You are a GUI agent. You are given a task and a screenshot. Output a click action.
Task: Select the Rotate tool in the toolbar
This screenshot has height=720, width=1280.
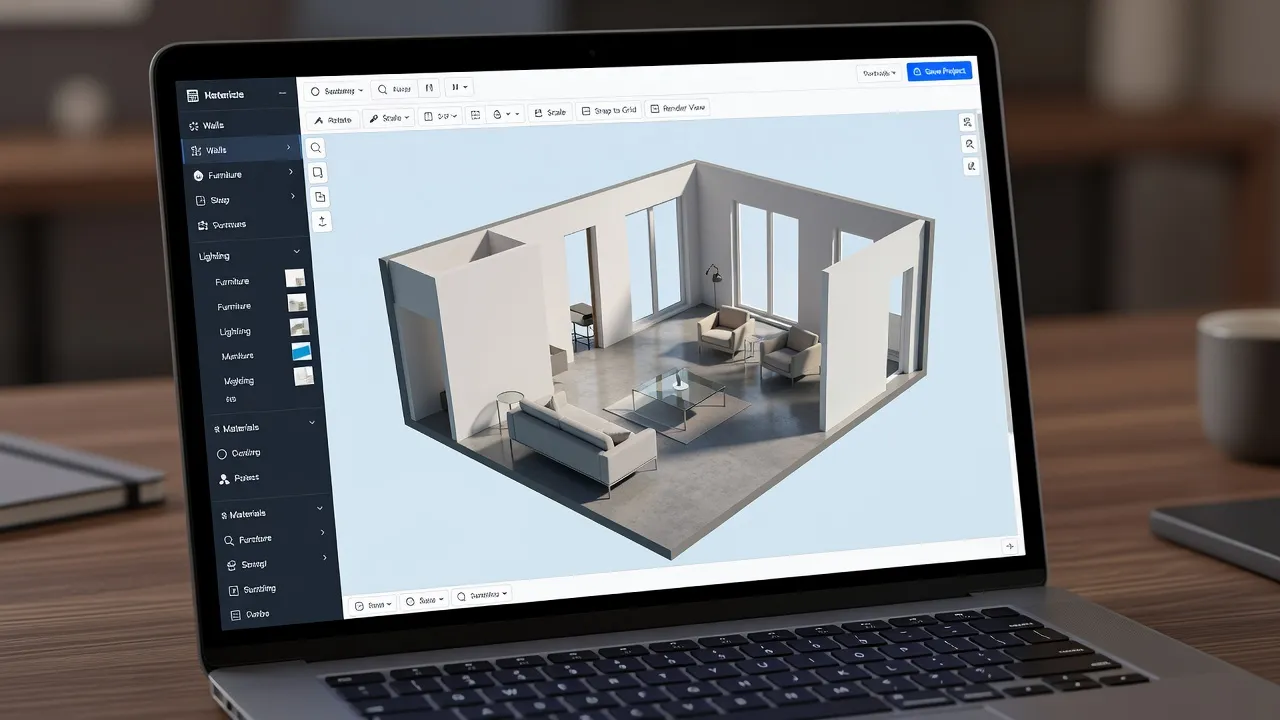(334, 119)
